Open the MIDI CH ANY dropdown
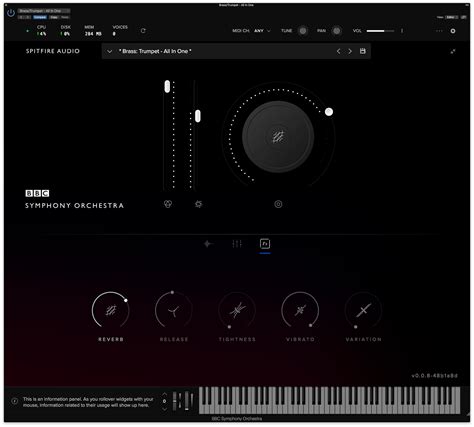This screenshot has height=427, width=474. (x=262, y=31)
